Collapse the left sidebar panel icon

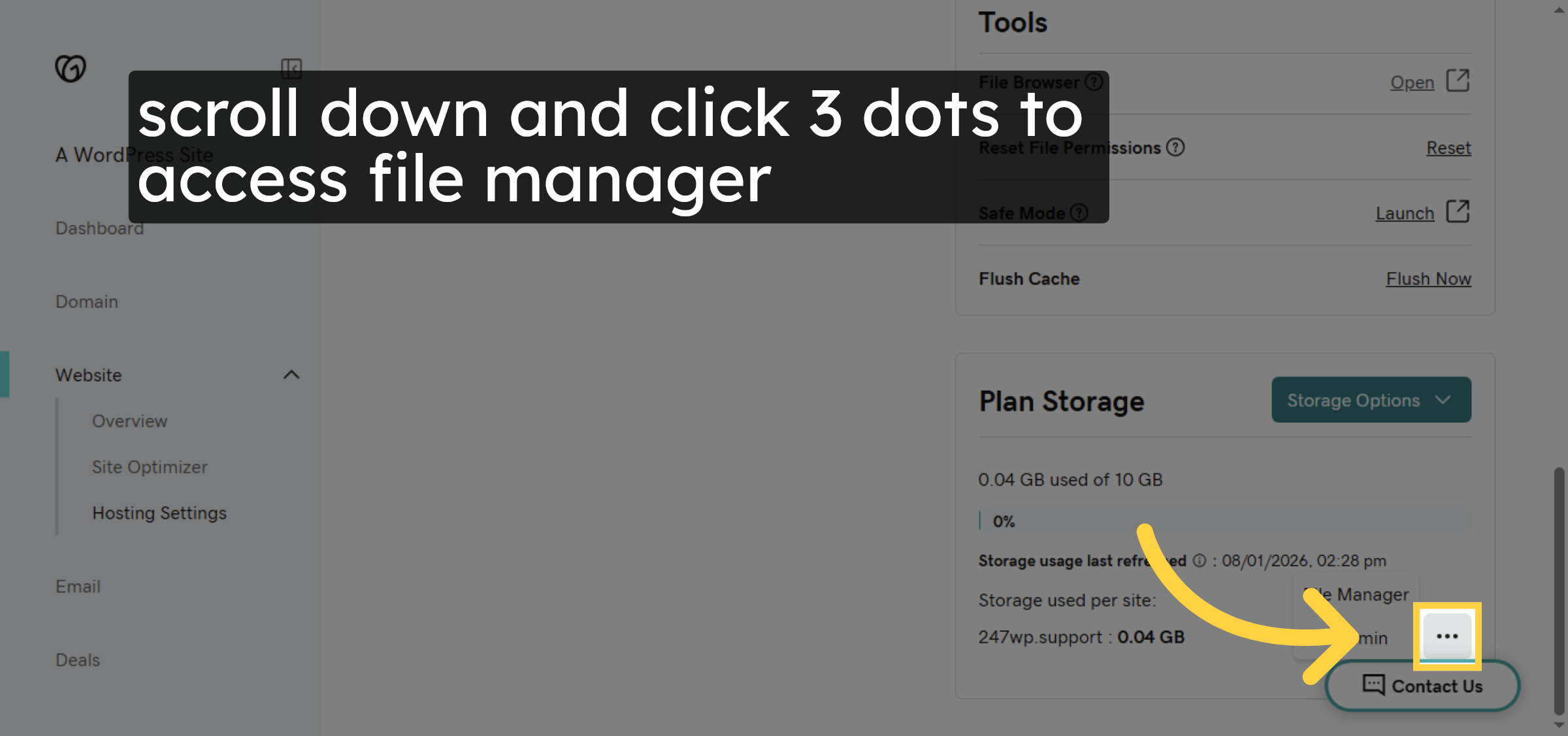(x=291, y=68)
